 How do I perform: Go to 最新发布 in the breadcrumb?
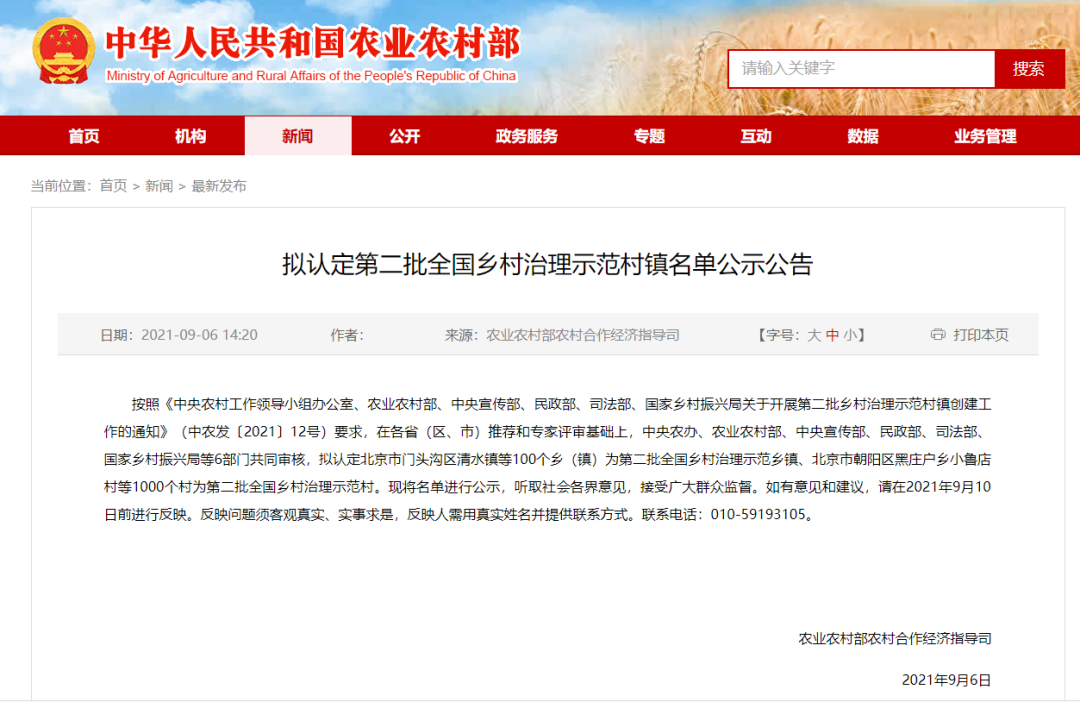(219, 186)
